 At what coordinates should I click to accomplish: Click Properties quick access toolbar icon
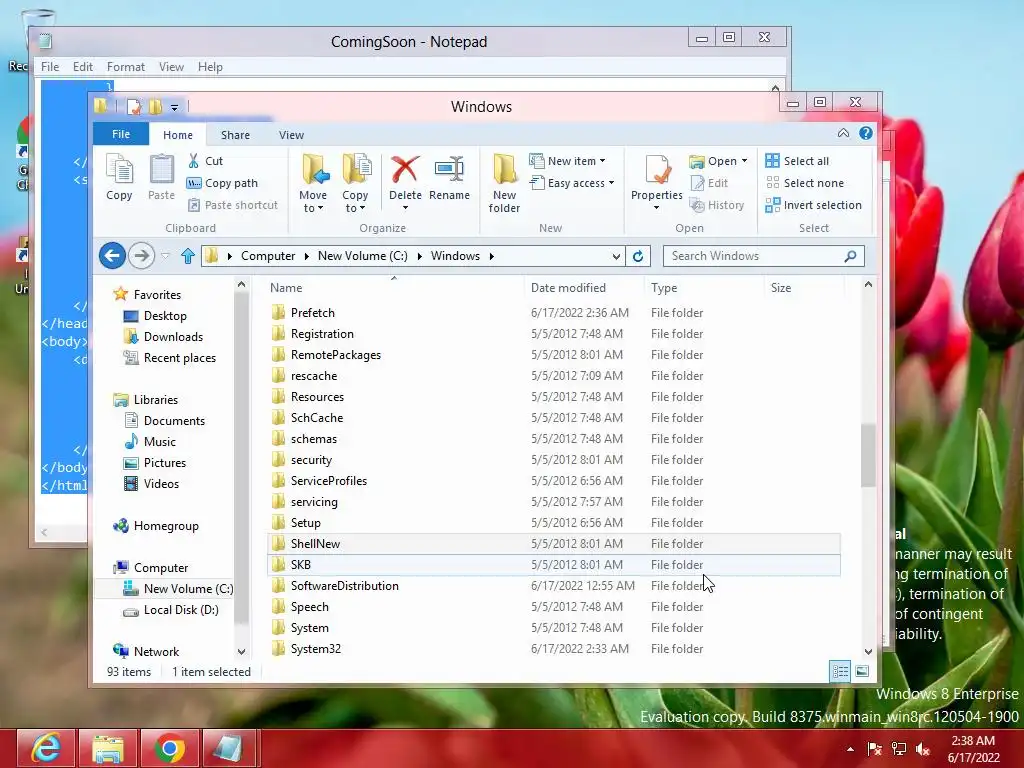[x=134, y=106]
